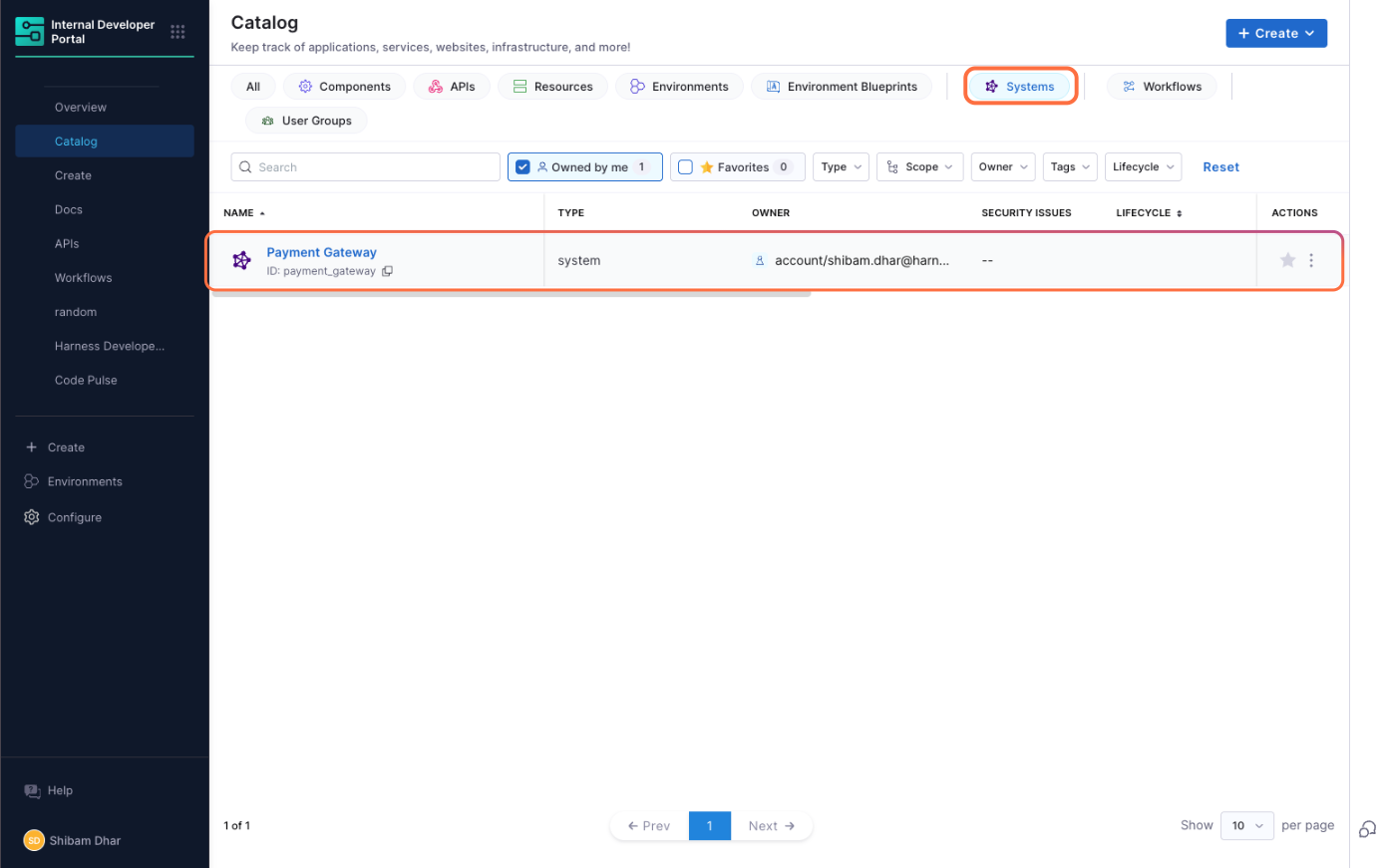Screen dimensions: 1385x868
Task: Click the Help icon in sidebar
Action: click(32, 790)
